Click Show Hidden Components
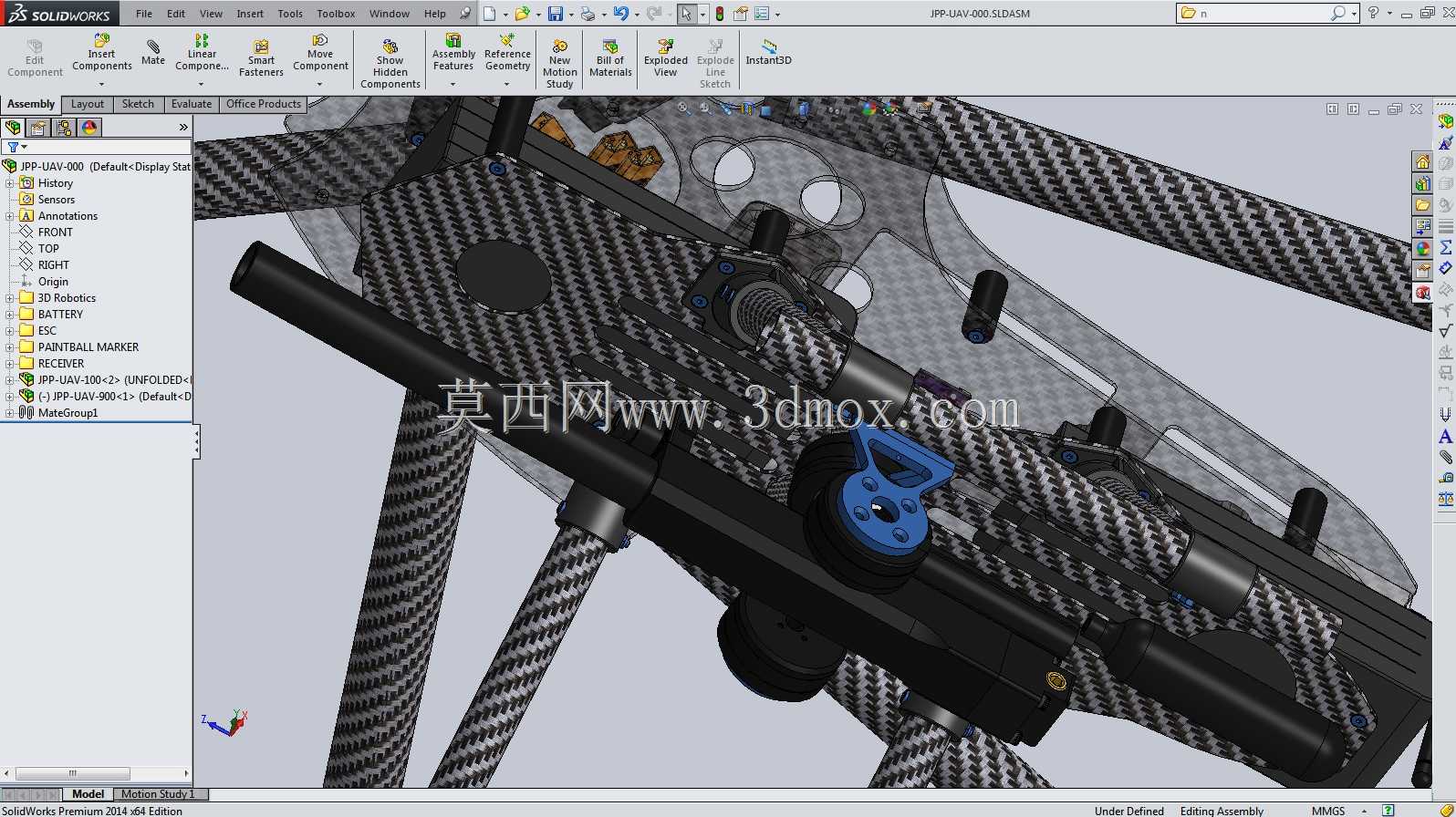1456x817 pixels. click(390, 64)
